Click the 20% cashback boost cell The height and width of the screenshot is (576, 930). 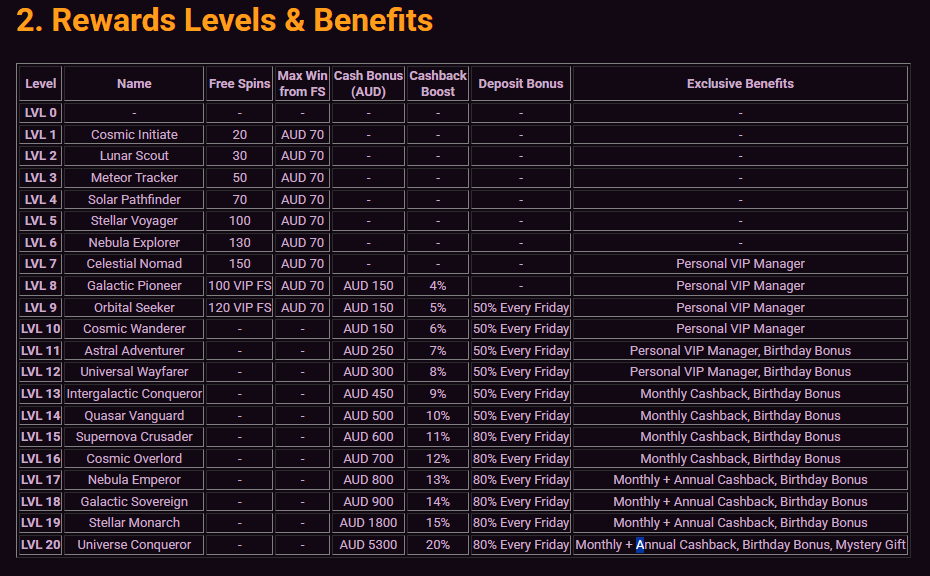[438, 545]
